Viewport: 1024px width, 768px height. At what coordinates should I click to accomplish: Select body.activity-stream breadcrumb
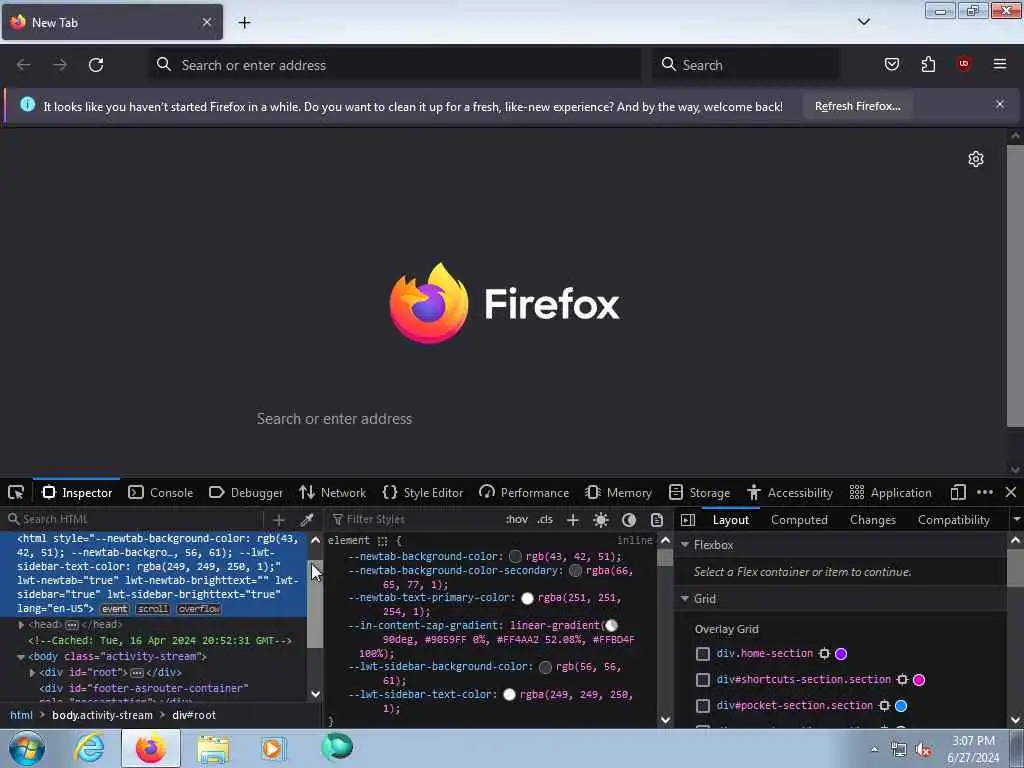click(103, 715)
